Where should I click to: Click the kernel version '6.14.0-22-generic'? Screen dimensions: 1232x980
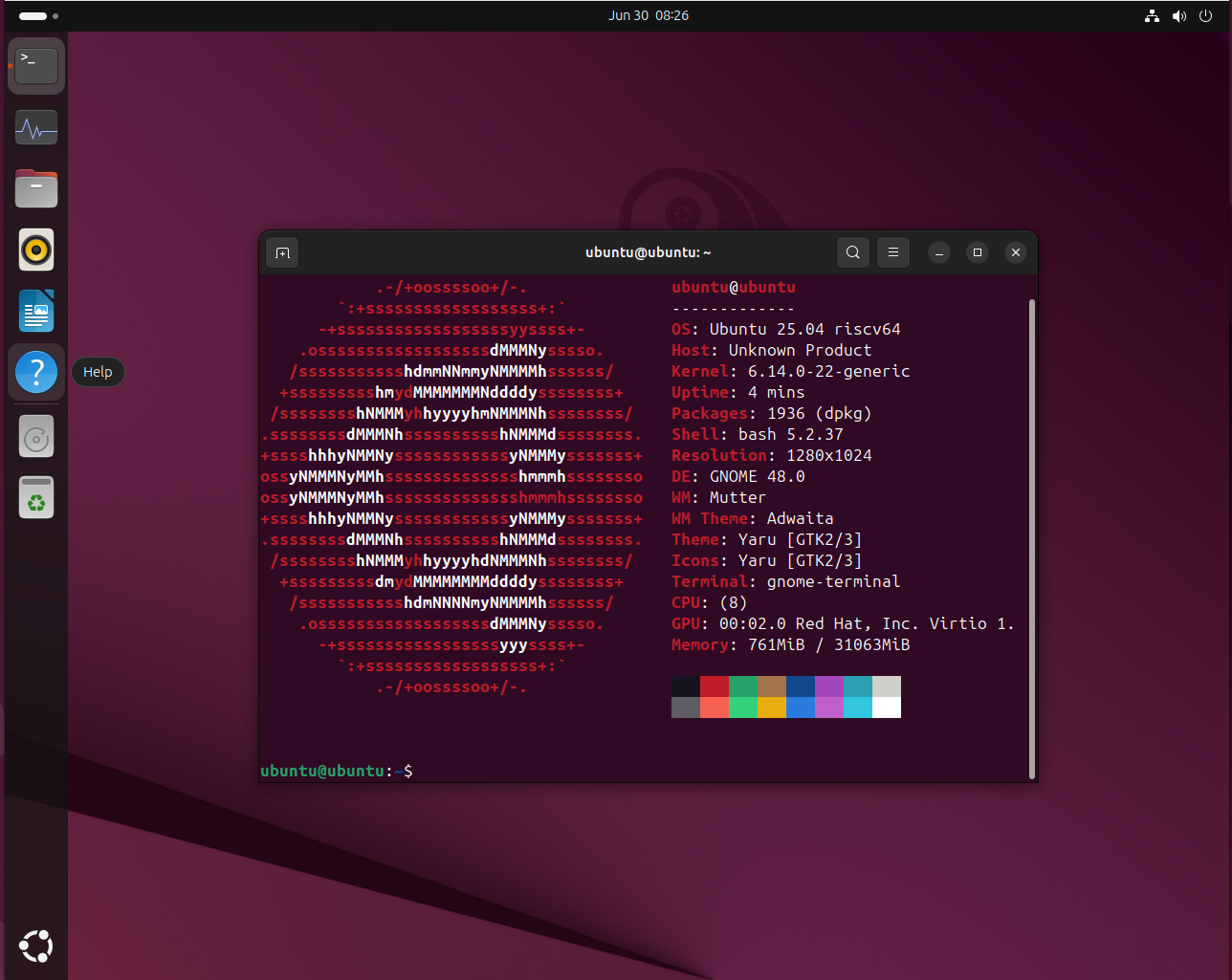point(829,371)
